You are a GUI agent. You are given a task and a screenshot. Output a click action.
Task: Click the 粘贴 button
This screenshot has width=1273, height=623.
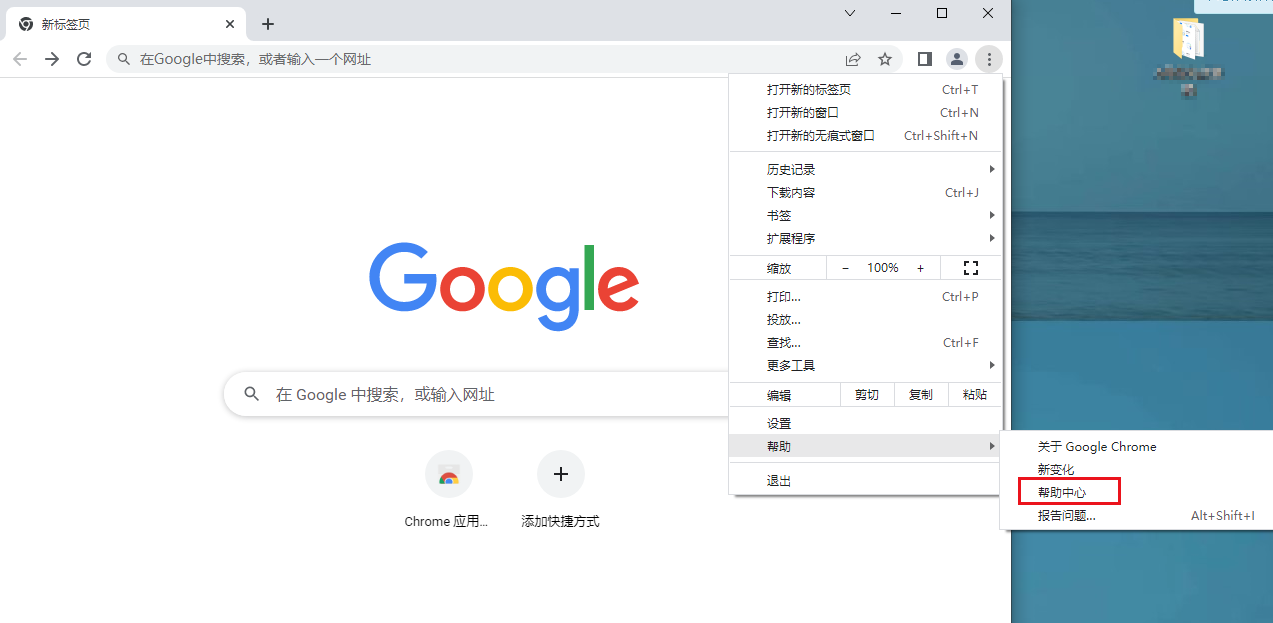coord(975,394)
